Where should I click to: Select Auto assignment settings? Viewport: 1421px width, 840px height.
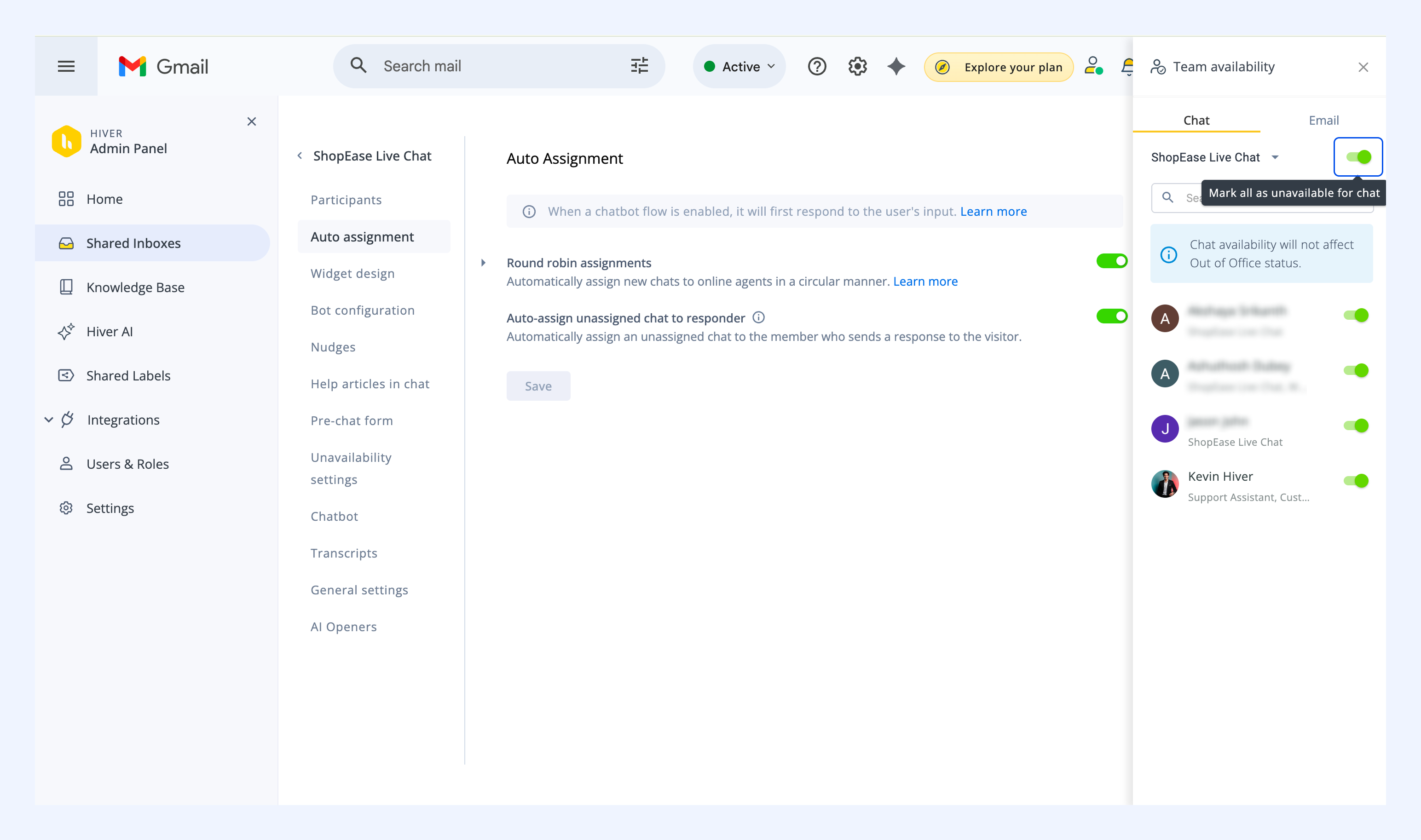[374, 236]
